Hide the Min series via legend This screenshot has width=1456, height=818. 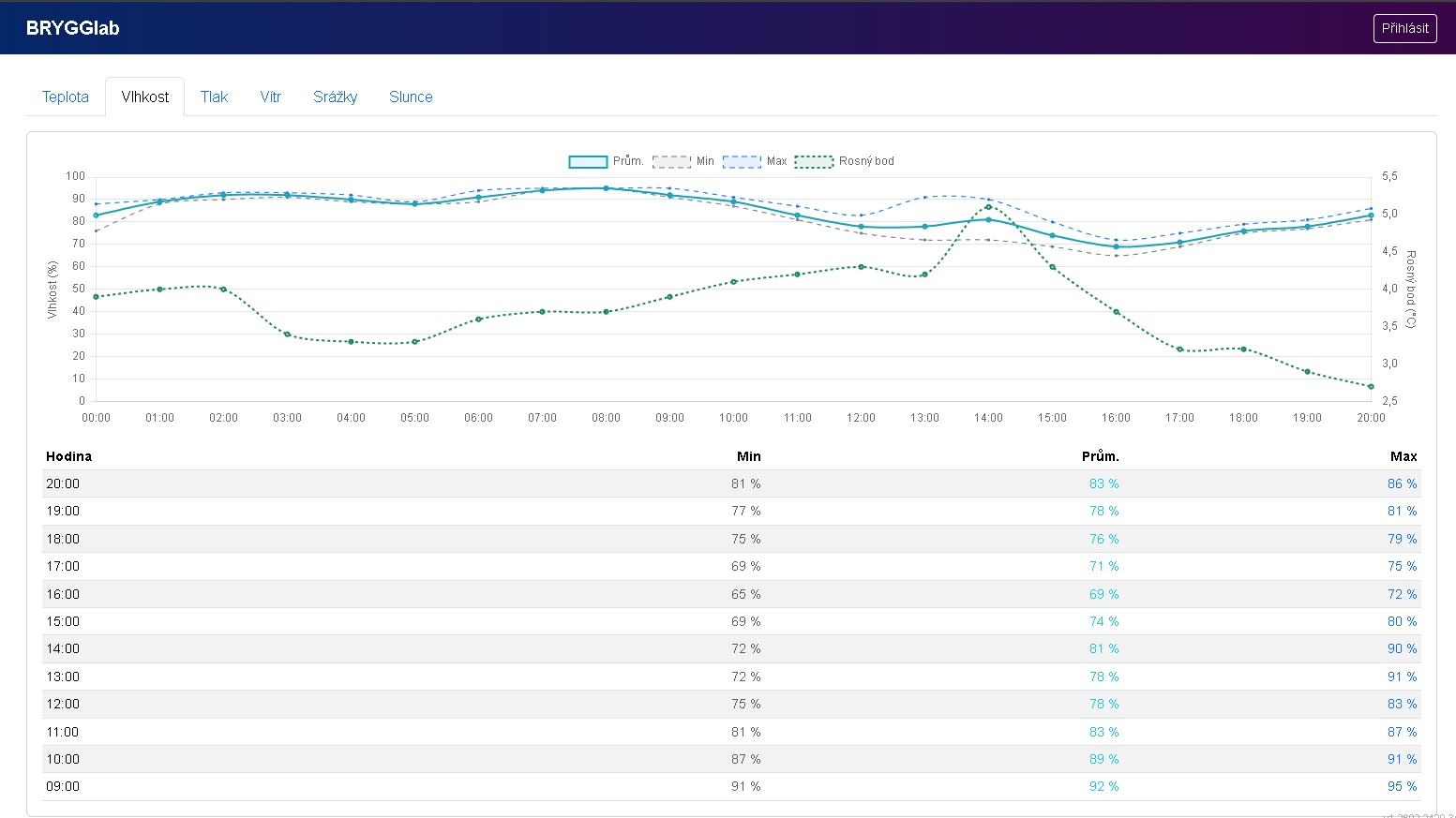click(683, 161)
